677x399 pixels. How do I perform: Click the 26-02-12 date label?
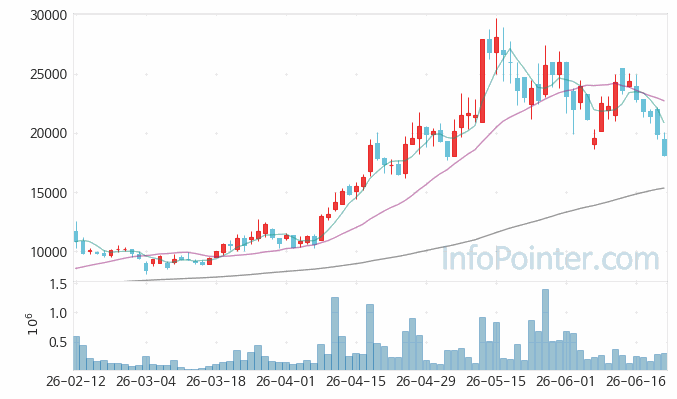pos(76,382)
